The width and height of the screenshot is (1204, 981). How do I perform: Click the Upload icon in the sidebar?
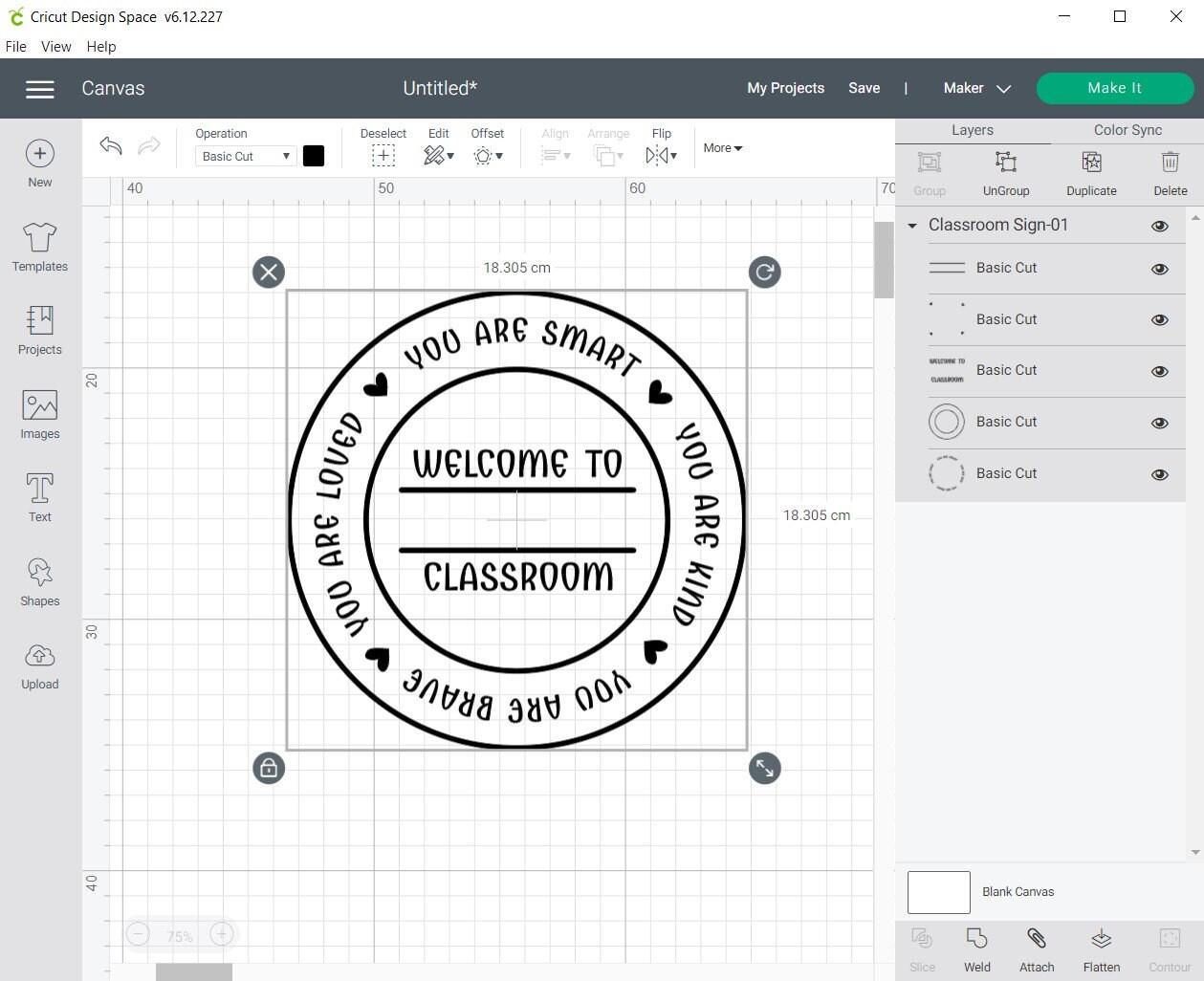(39, 665)
